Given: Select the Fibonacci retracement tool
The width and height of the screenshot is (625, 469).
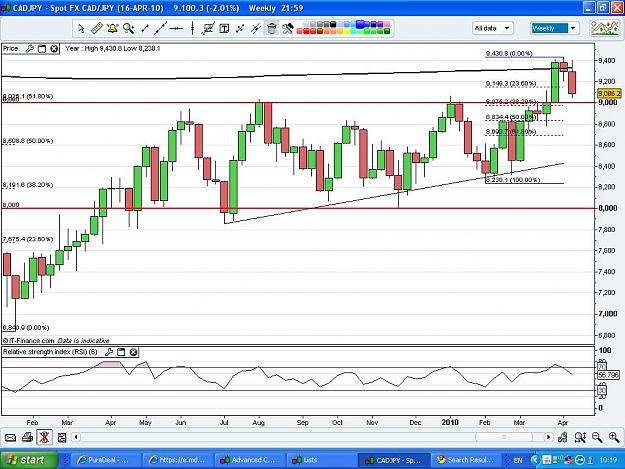Looking at the screenshot, I should click(240, 28).
